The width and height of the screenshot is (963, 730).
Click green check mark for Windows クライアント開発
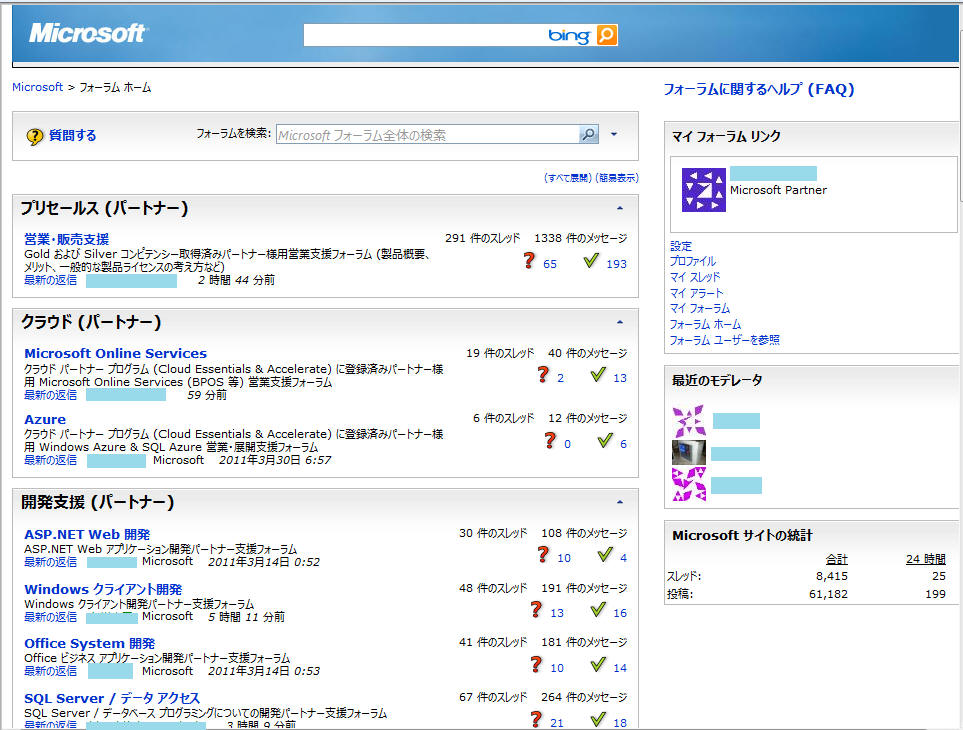click(598, 610)
